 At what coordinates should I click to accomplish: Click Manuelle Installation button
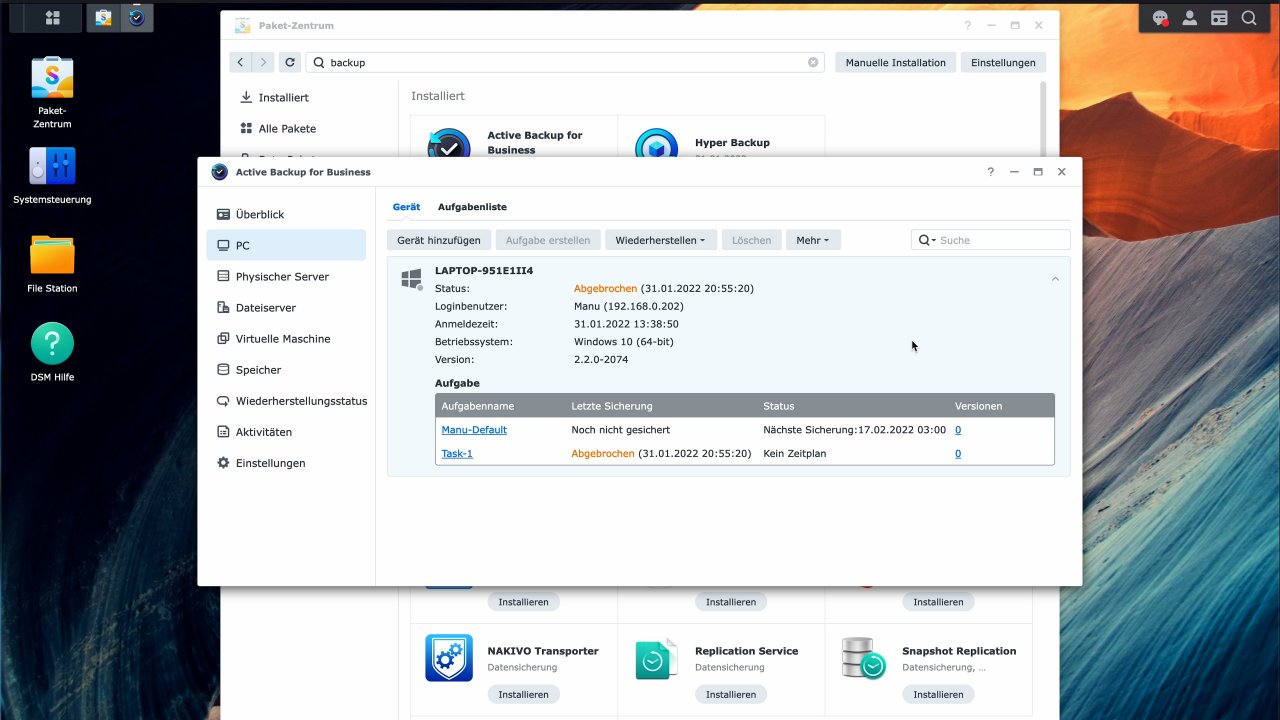896,62
